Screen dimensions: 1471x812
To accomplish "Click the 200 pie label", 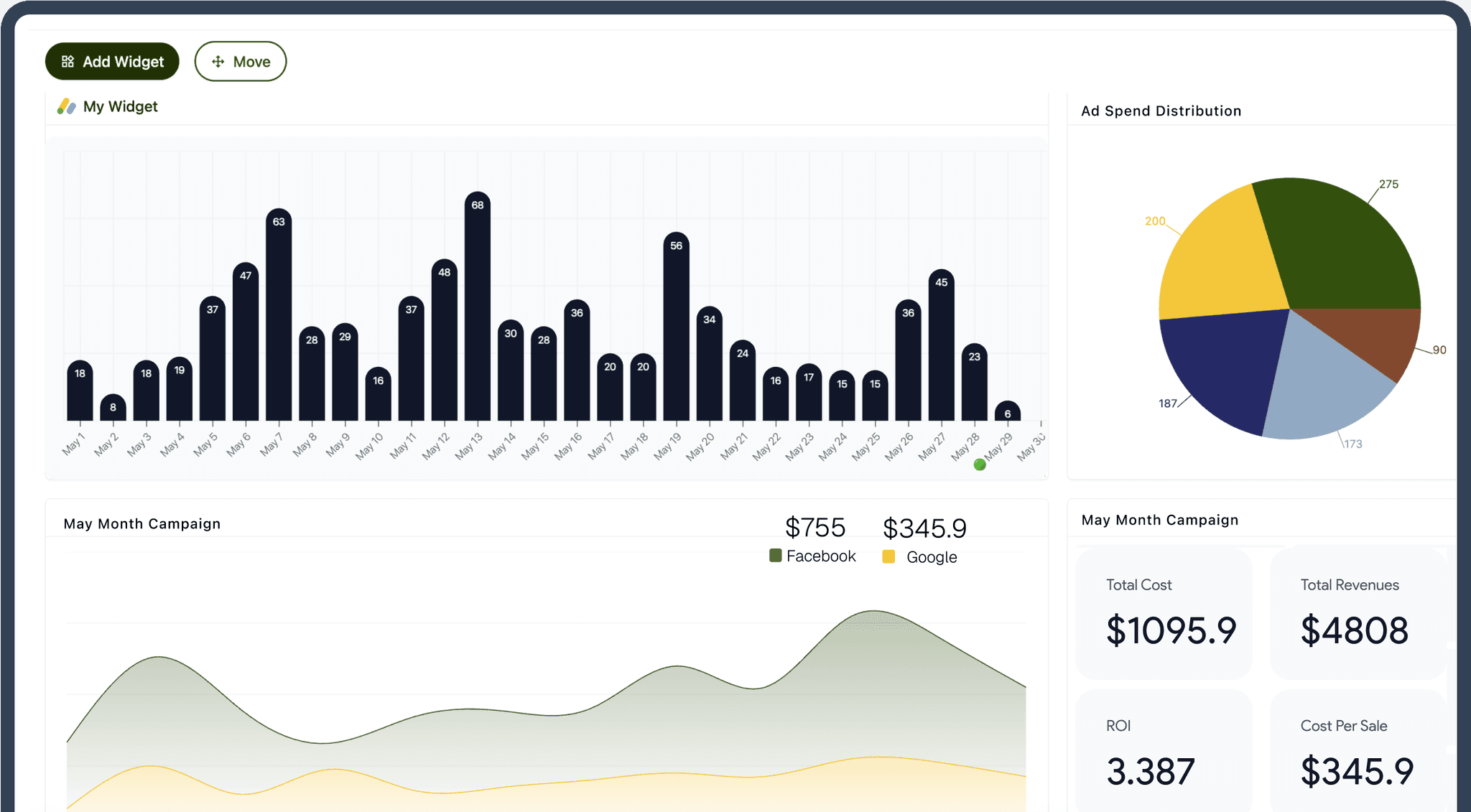I will point(1155,221).
